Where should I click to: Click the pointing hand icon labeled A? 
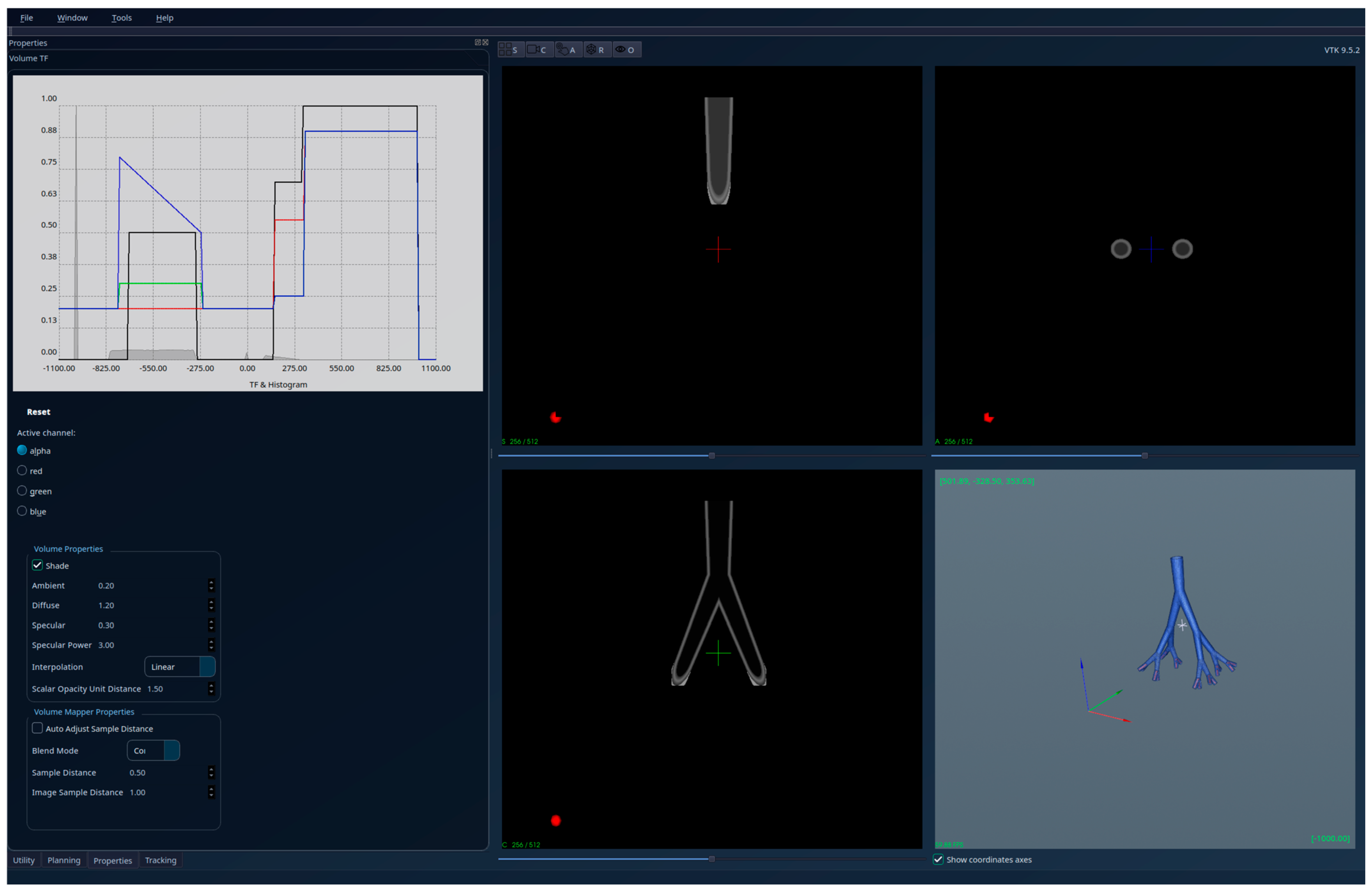(x=567, y=49)
